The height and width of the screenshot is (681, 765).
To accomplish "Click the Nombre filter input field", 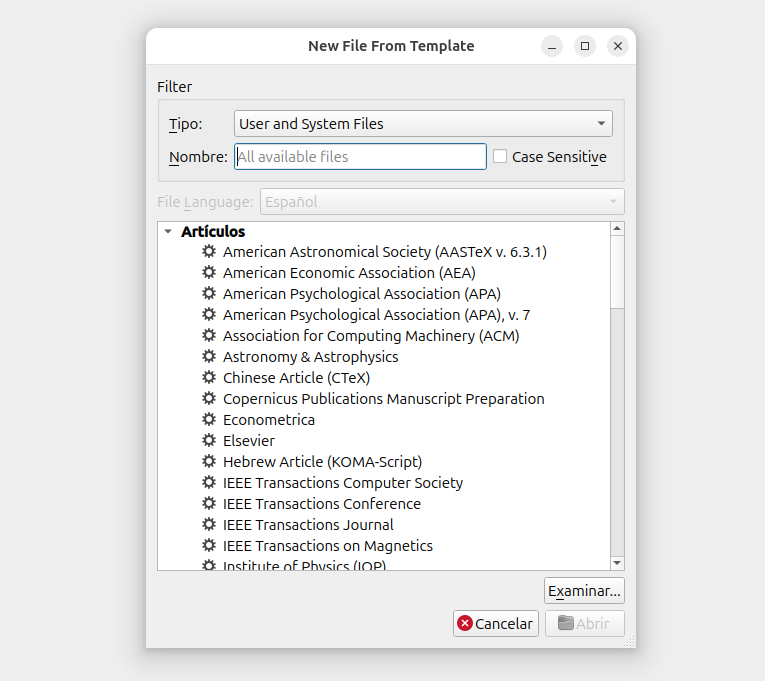I will click(360, 157).
